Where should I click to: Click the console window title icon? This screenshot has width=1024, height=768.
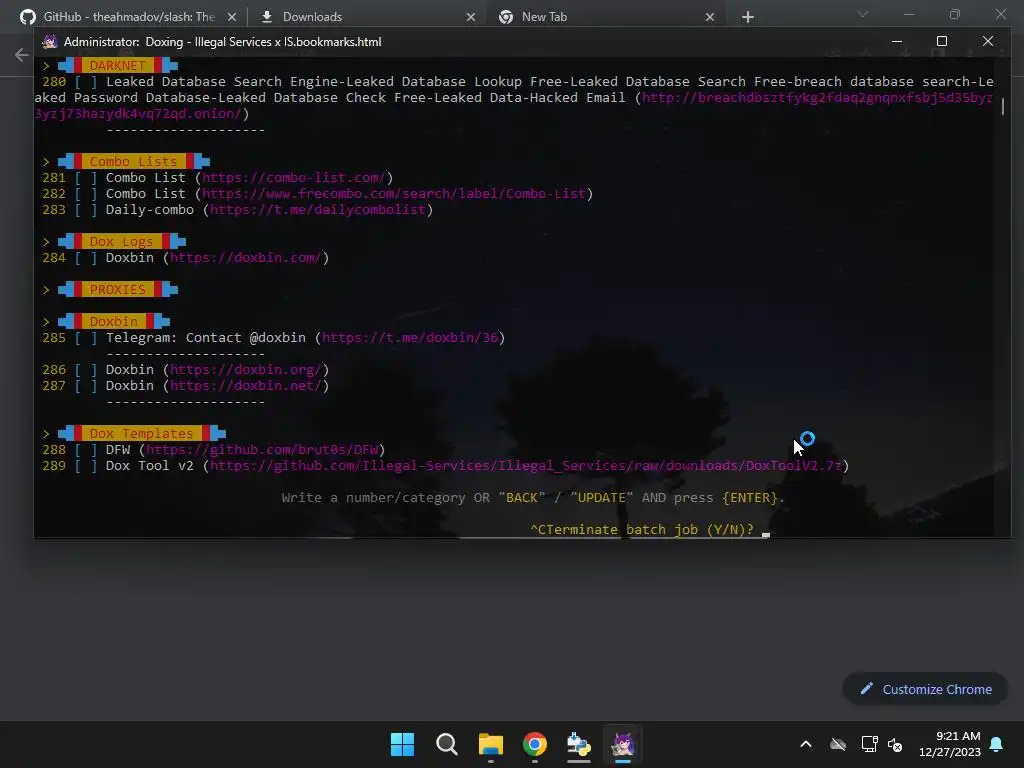(x=50, y=42)
